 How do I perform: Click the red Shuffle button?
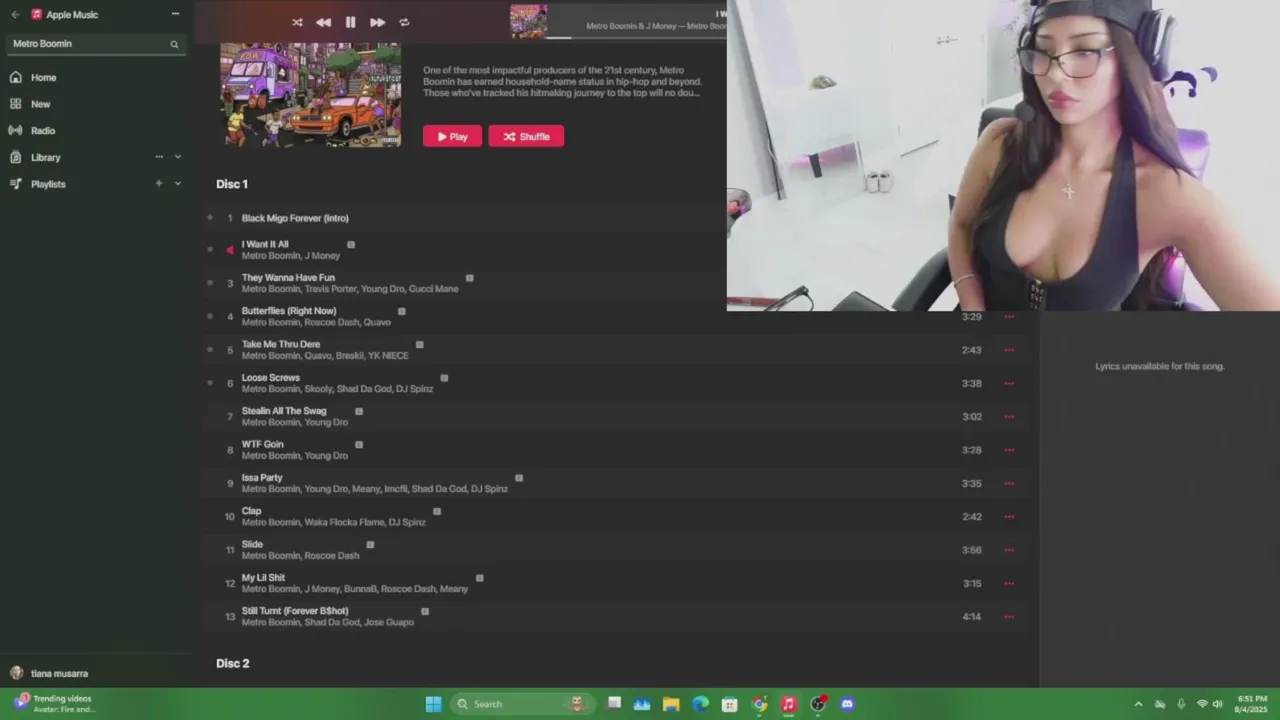tap(526, 137)
